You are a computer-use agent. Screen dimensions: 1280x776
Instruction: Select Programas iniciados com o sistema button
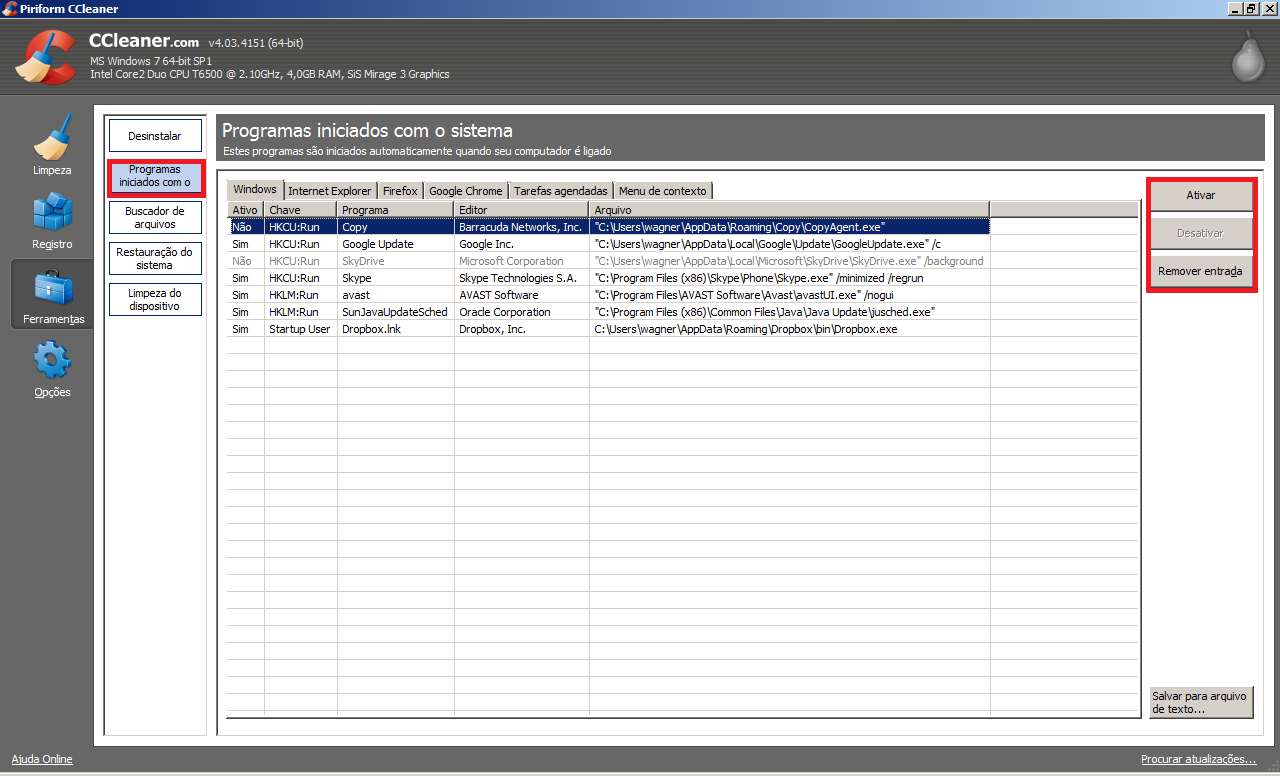point(155,177)
